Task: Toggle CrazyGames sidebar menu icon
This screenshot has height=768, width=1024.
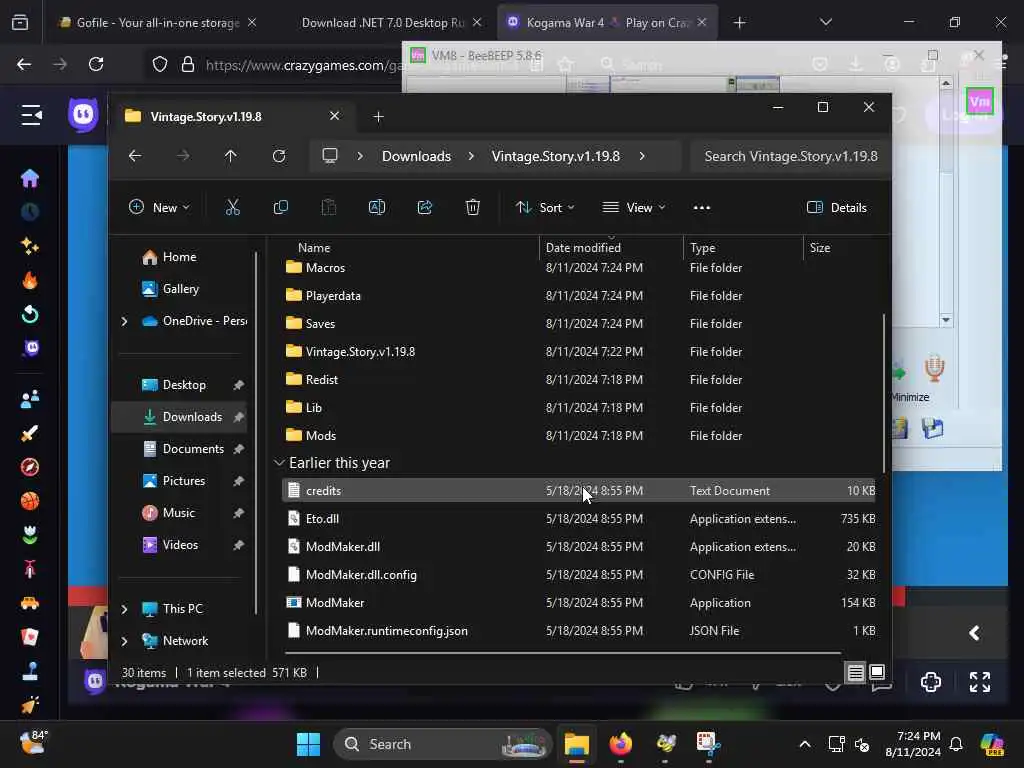Action: click(x=31, y=115)
